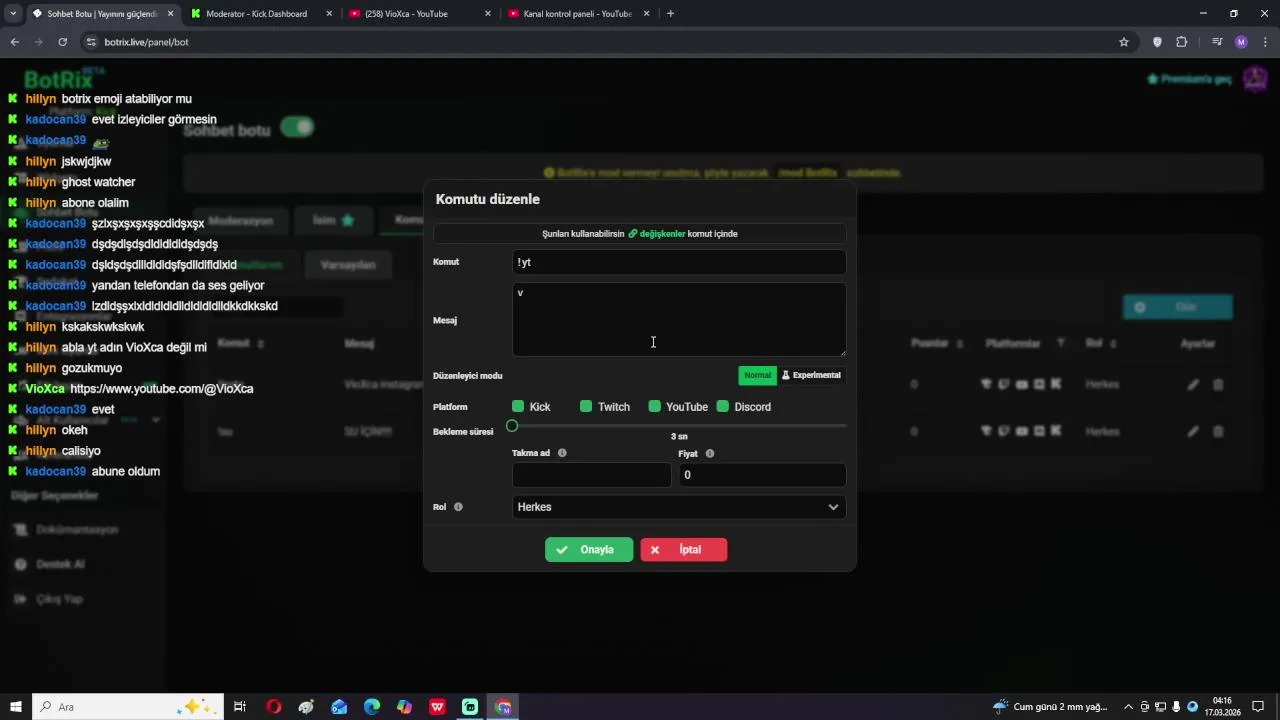The height and width of the screenshot is (720, 1280).
Task: View site information icon in address bar
Action: [91, 42]
